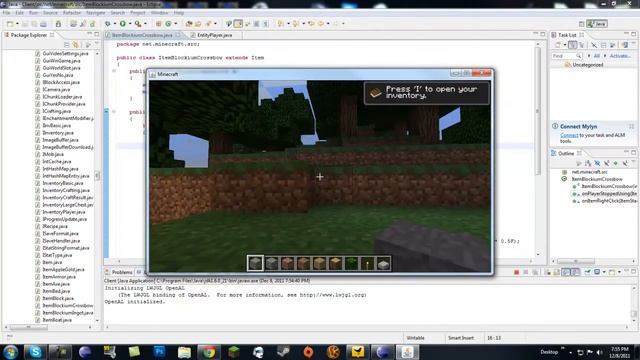This screenshot has width=640, height=360.
Task: Click the Find field in Task List
Action: click(x=567, y=56)
